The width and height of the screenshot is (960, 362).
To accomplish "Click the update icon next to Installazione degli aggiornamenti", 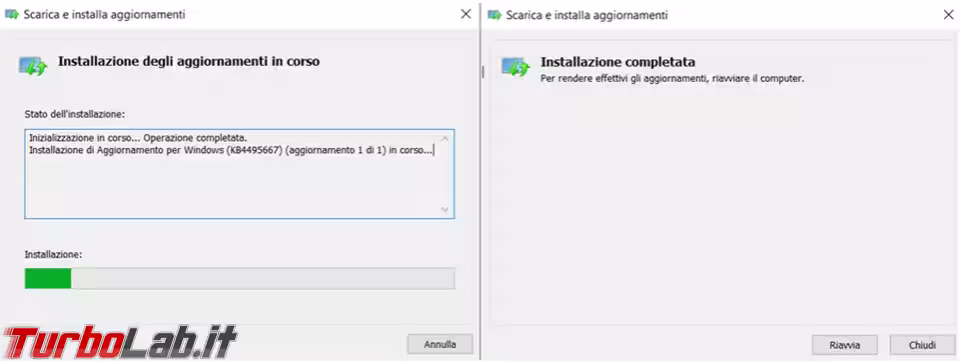I will [32, 65].
